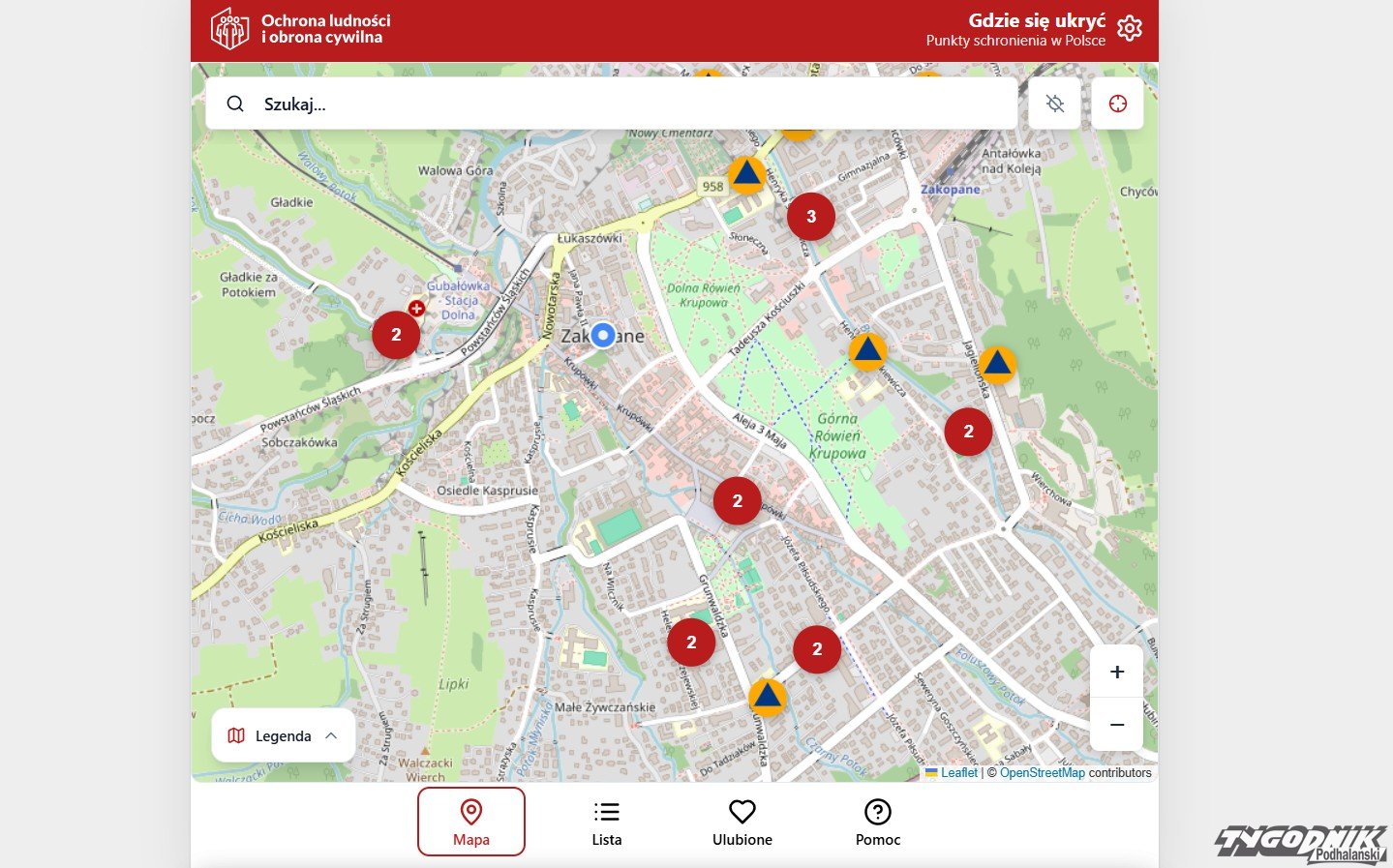
Task: Open the OpenStreetMap contributors link
Action: [1042, 772]
